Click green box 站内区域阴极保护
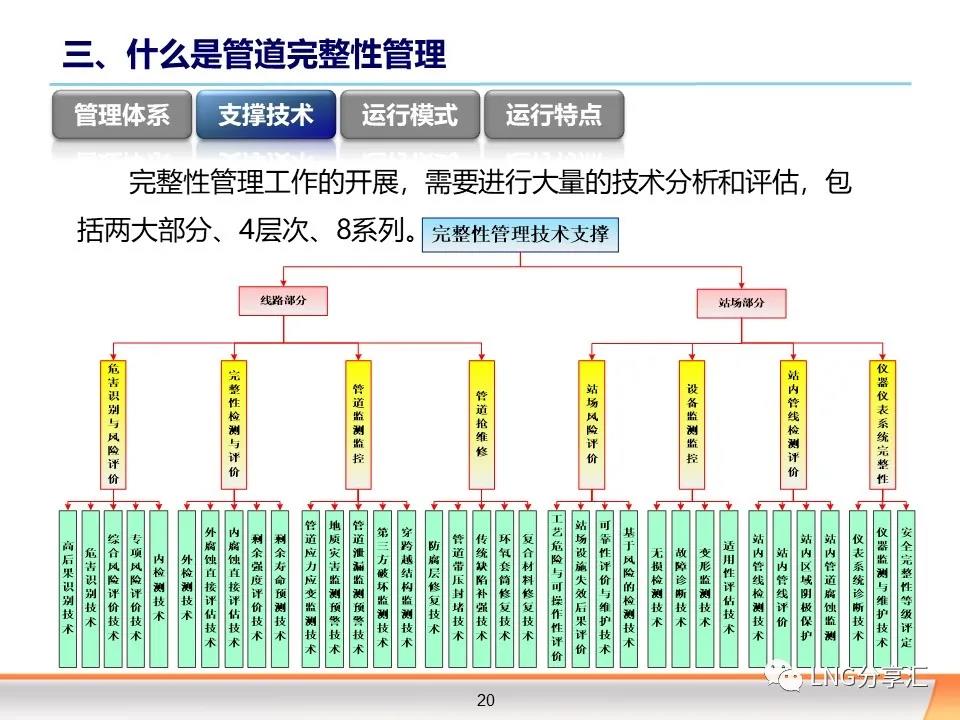The height and width of the screenshot is (720, 960). click(x=806, y=589)
